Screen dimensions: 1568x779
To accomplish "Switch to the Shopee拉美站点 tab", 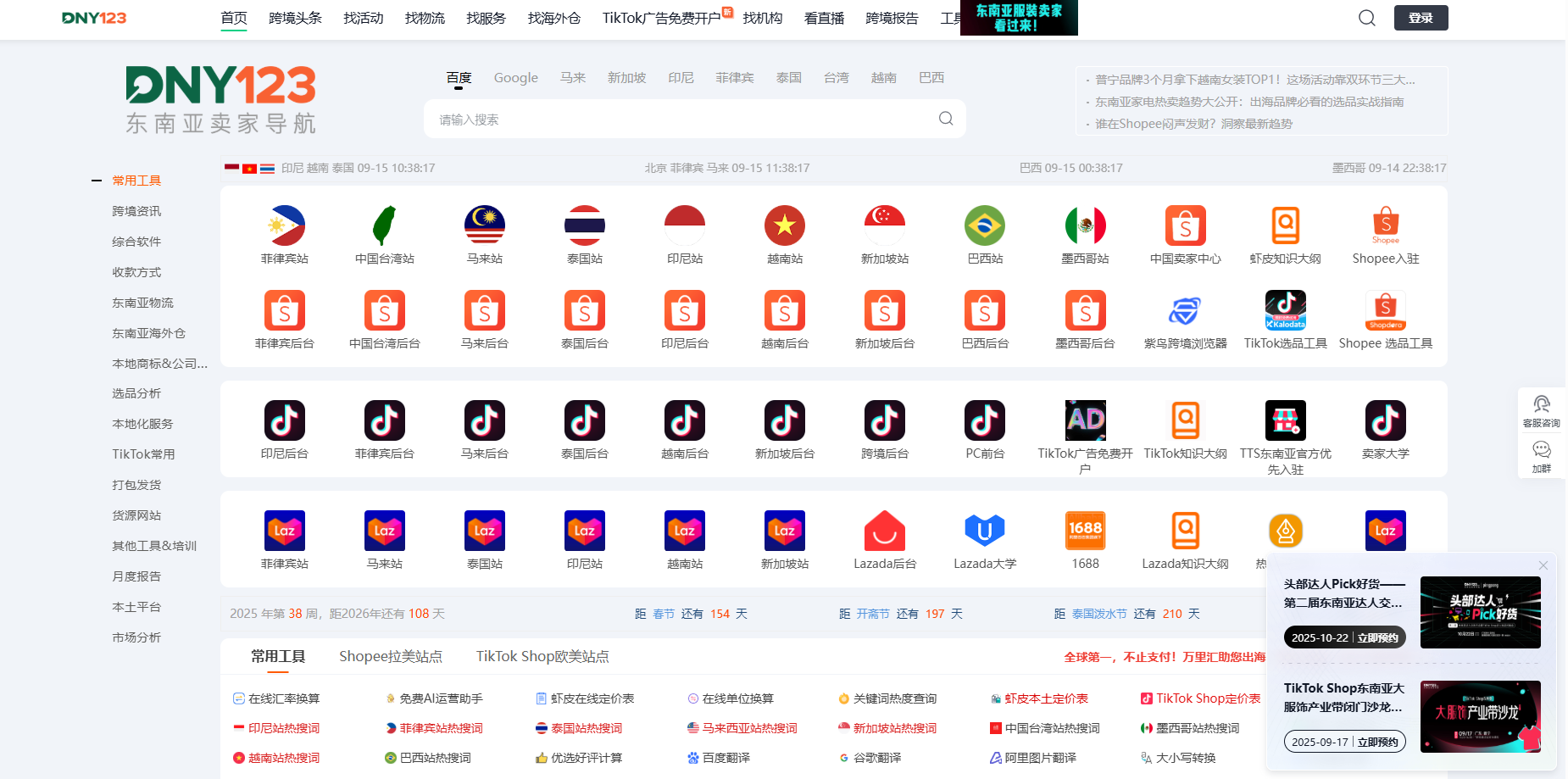I will coord(391,656).
